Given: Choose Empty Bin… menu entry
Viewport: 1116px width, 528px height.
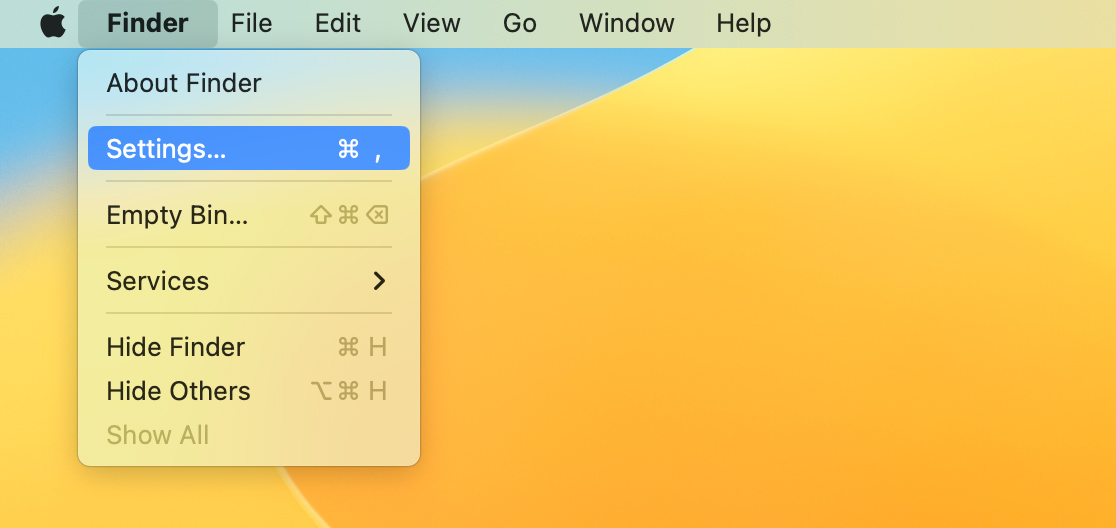Looking at the screenshot, I should tap(249, 214).
